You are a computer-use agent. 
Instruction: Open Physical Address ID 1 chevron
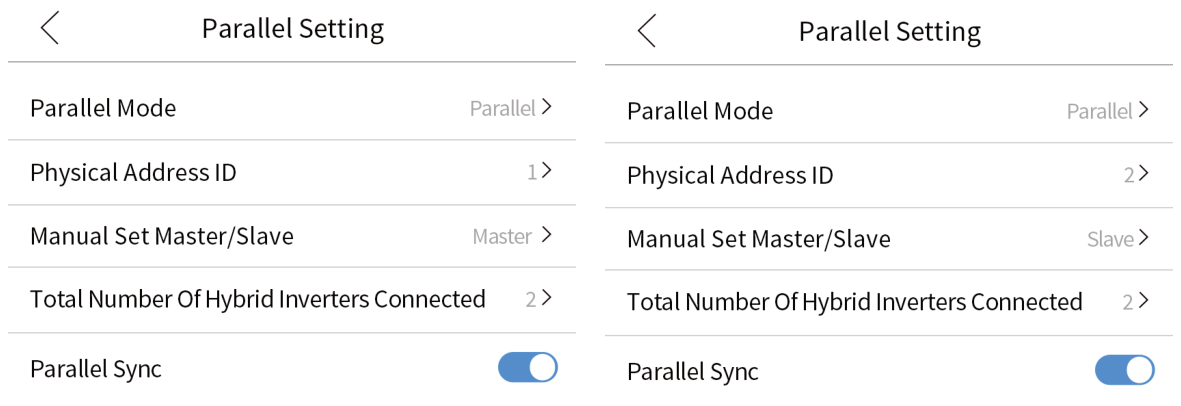coord(546,171)
